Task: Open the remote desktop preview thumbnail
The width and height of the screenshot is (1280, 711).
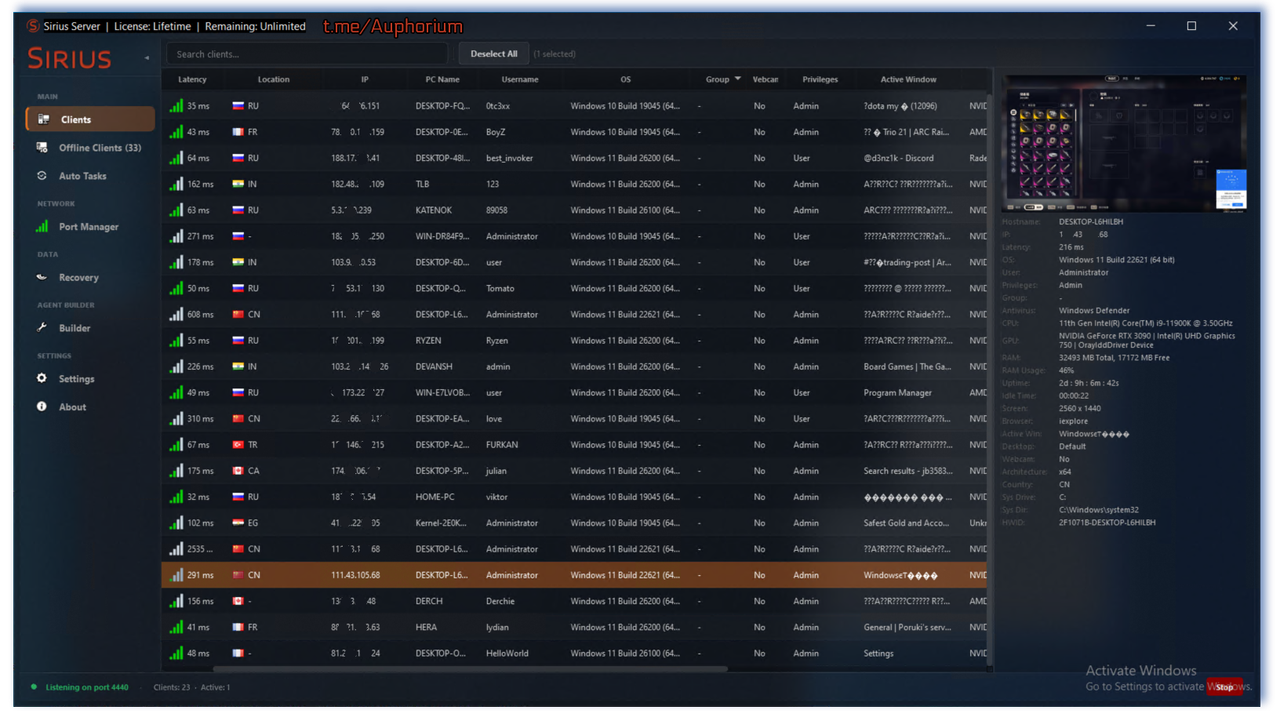Action: (1125, 143)
